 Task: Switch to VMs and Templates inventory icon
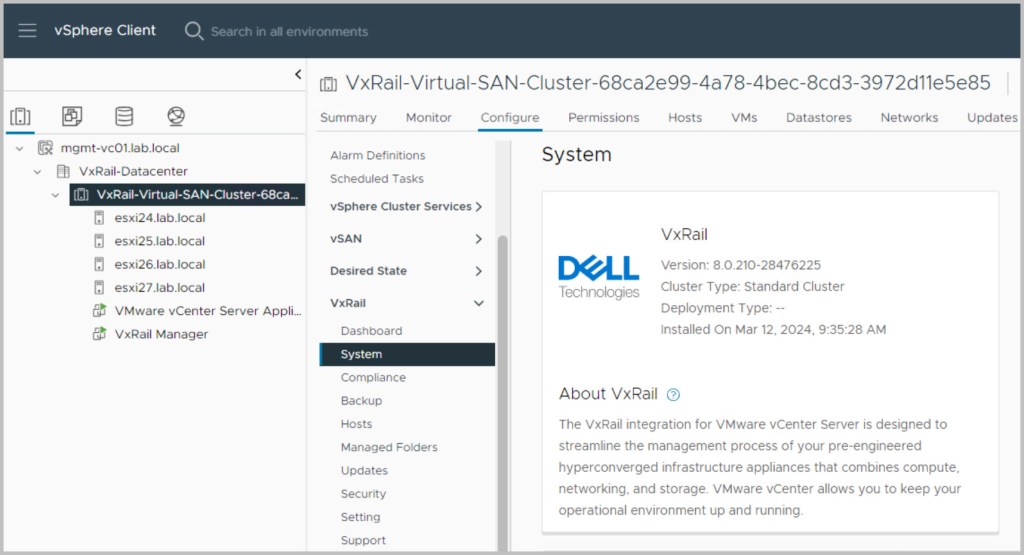[x=72, y=116]
